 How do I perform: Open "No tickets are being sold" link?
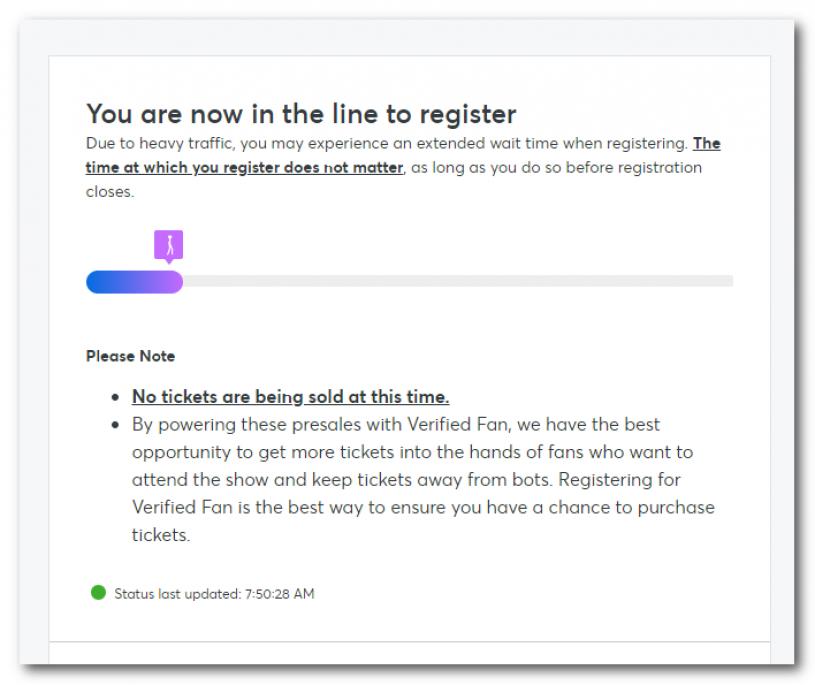pyautogui.click(x=290, y=397)
